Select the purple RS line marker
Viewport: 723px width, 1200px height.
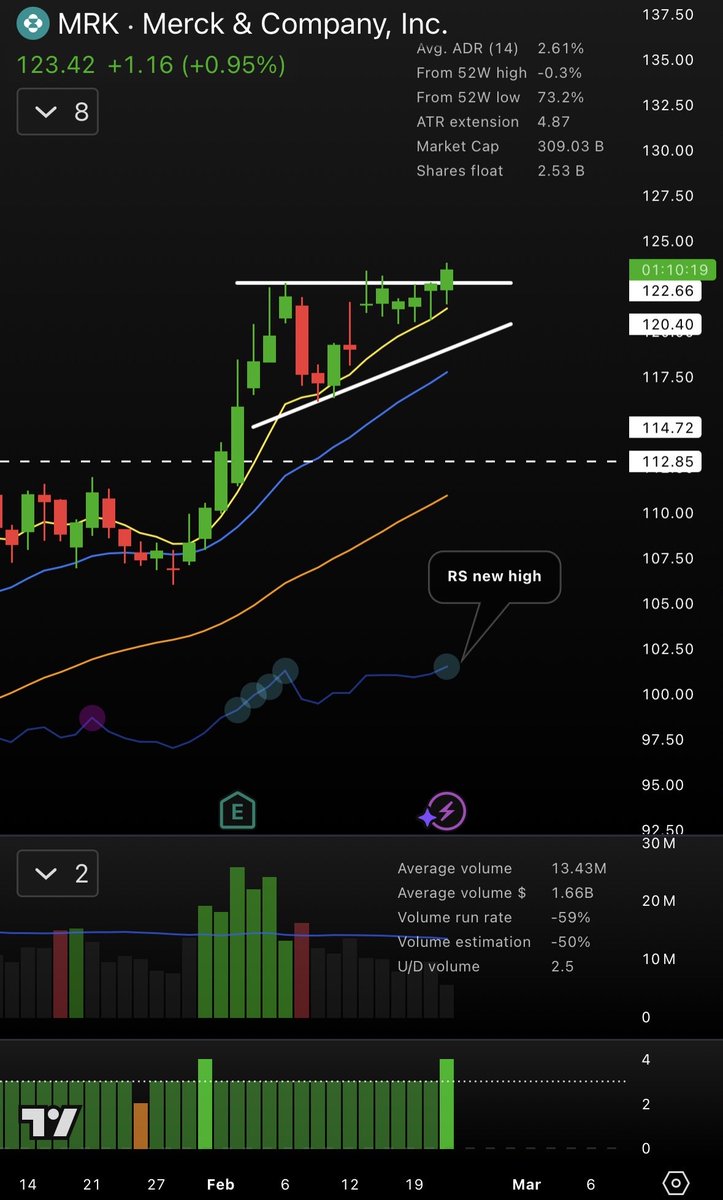pyautogui.click(x=92, y=717)
